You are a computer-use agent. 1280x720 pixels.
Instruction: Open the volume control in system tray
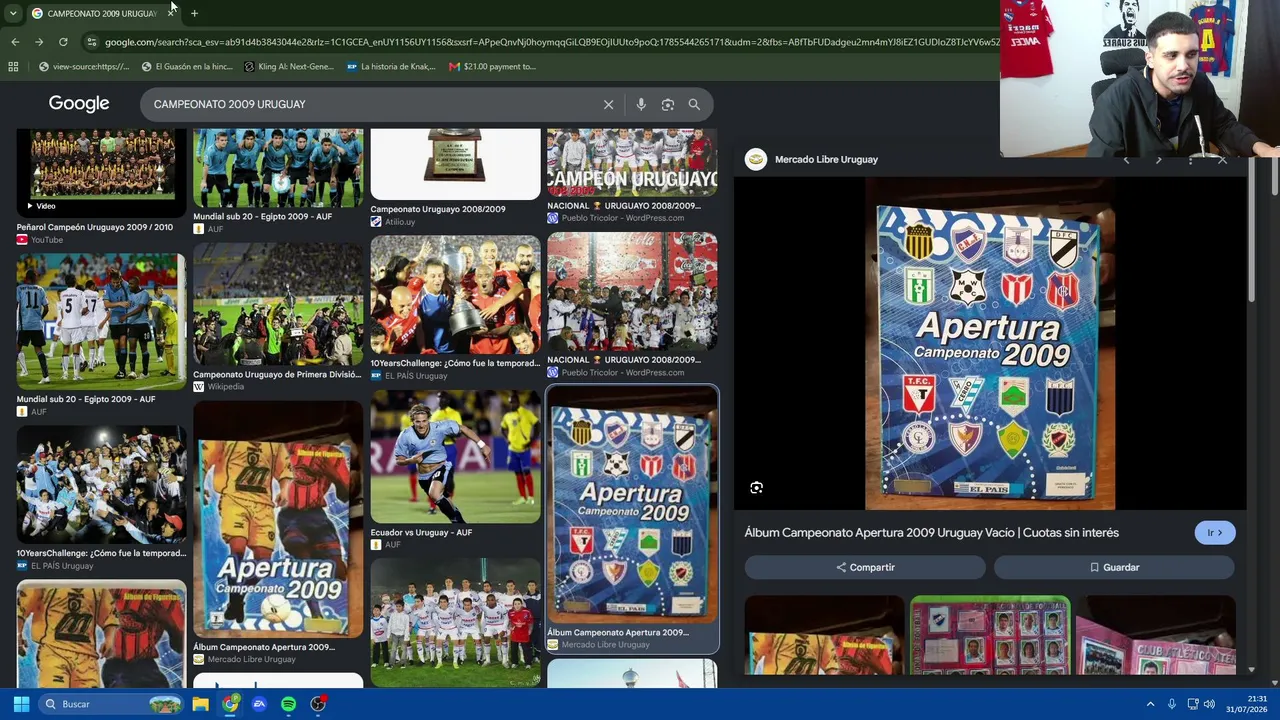click(x=1210, y=704)
